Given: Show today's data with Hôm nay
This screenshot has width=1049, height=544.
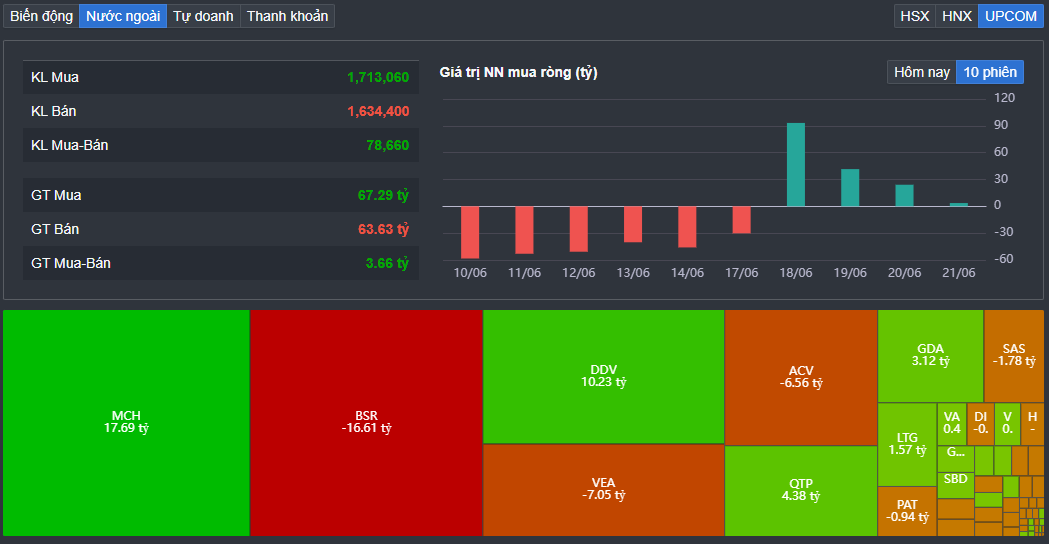Looking at the screenshot, I should tap(921, 72).
